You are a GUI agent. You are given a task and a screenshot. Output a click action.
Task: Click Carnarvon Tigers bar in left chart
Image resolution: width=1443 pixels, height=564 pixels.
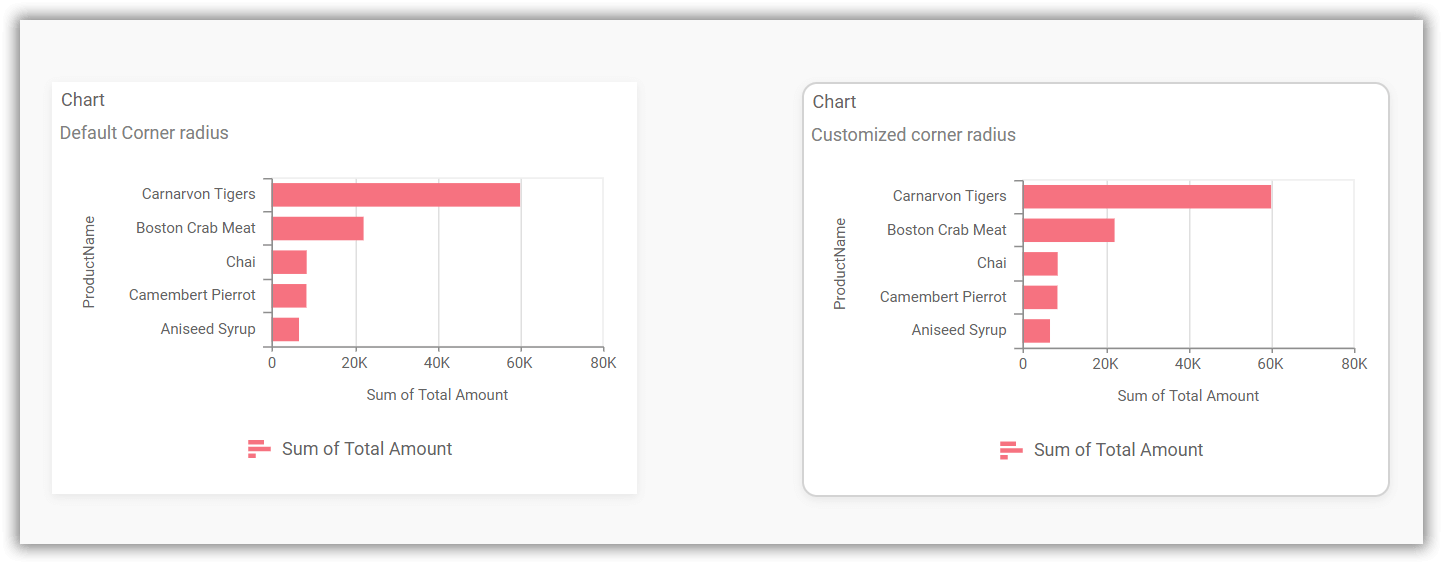[x=396, y=195]
